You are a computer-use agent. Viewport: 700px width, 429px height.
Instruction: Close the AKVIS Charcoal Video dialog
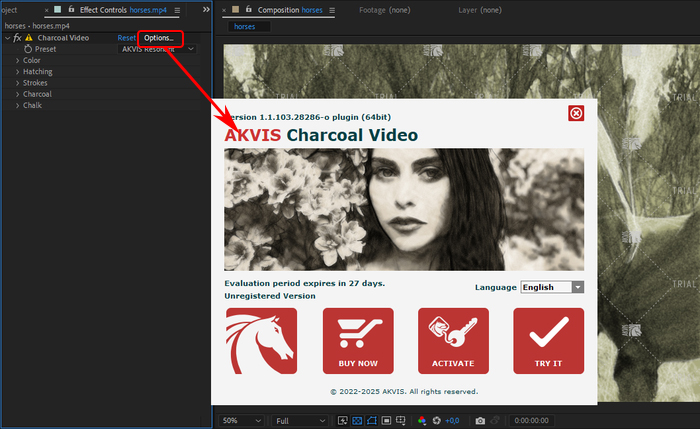[576, 113]
